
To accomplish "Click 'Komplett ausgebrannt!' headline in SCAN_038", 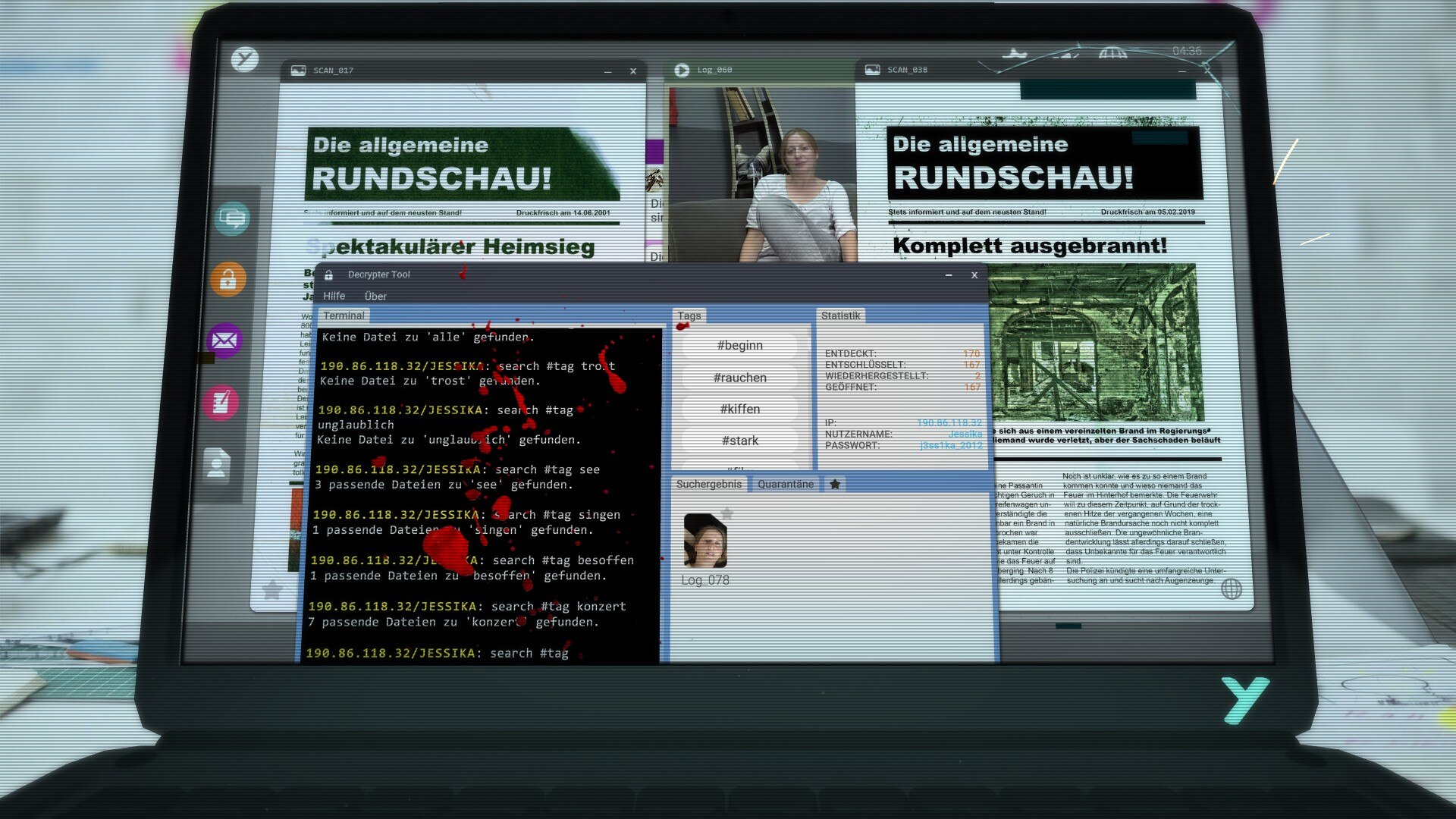I will [1030, 246].
